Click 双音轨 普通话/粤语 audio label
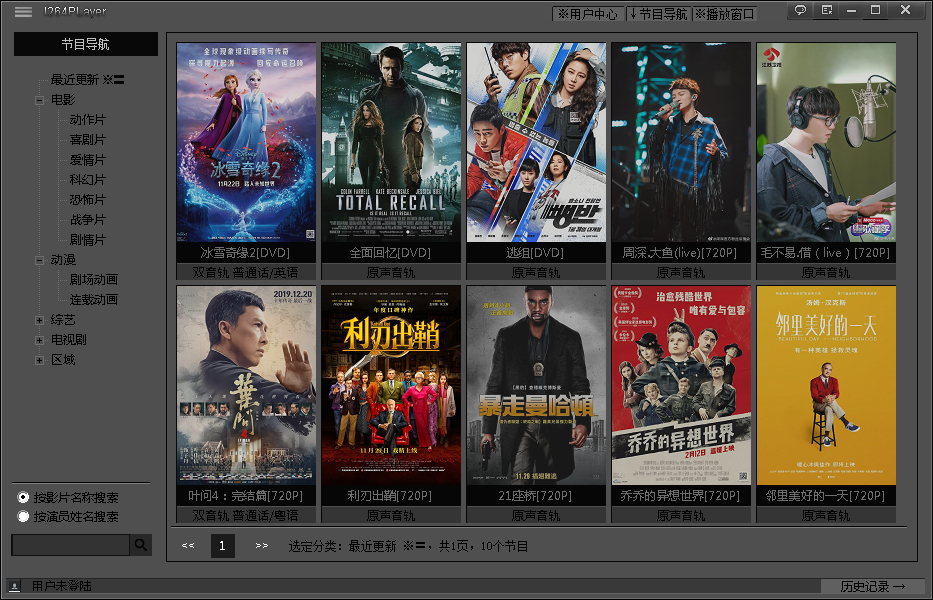The height and width of the screenshot is (600, 933). [x=245, y=515]
